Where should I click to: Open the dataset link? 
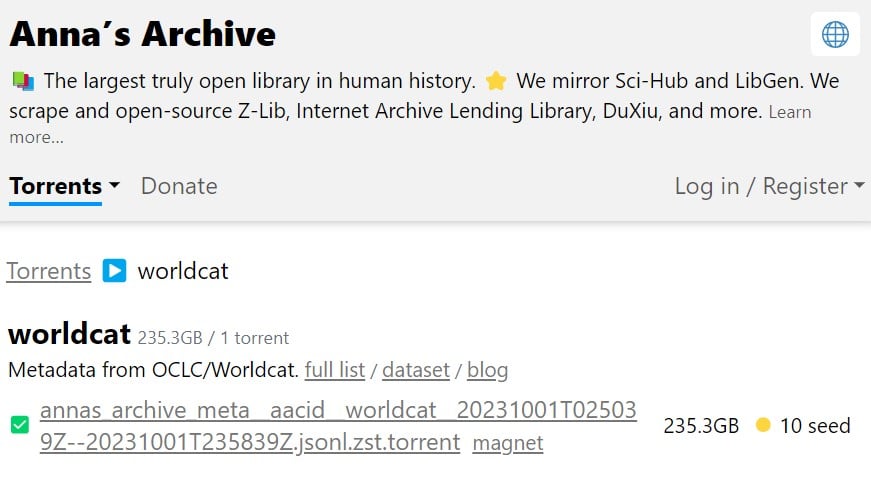[416, 370]
